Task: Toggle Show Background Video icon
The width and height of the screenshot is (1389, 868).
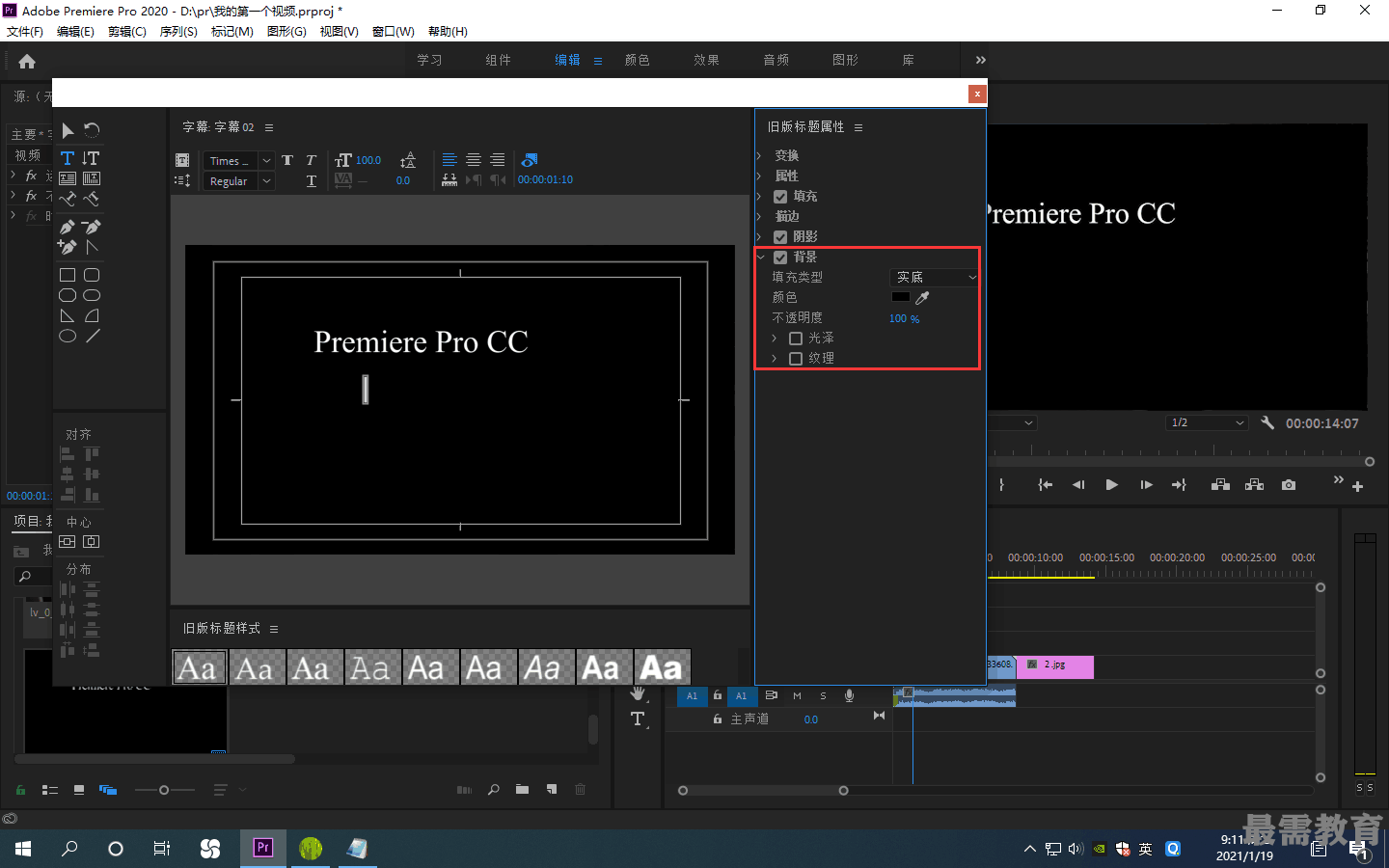Action: tap(530, 160)
